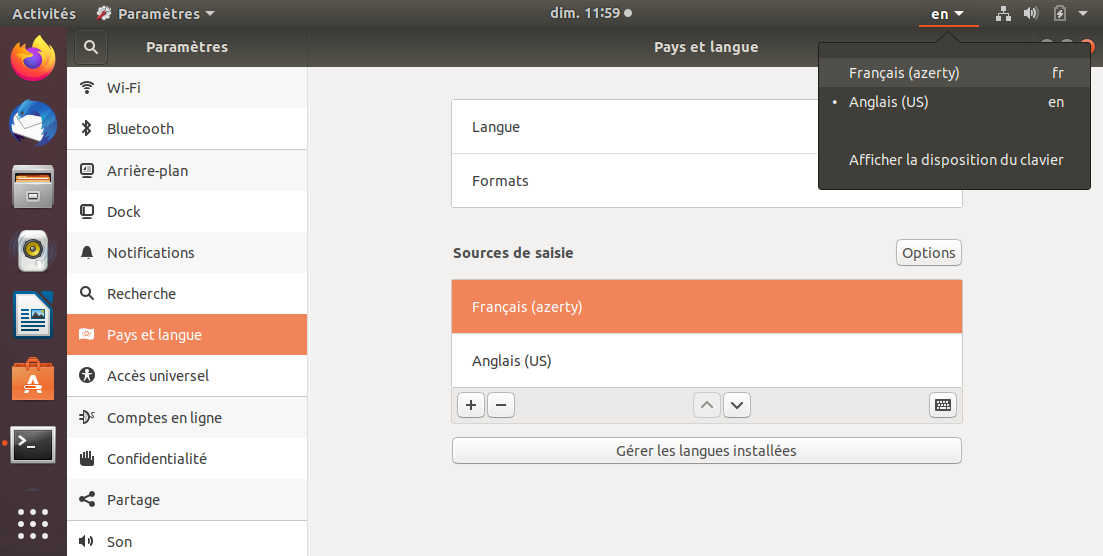Remove selected input source with minus button

pyautogui.click(x=501, y=405)
